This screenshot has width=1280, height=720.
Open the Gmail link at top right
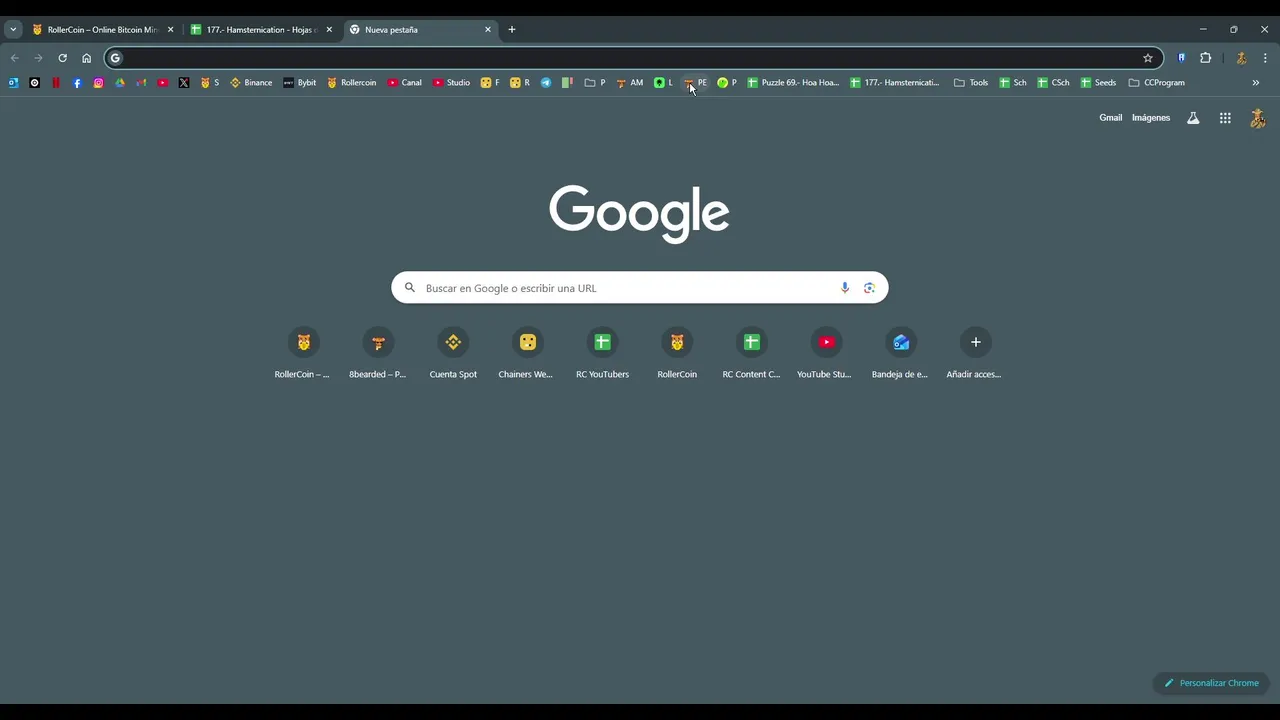pos(1111,118)
